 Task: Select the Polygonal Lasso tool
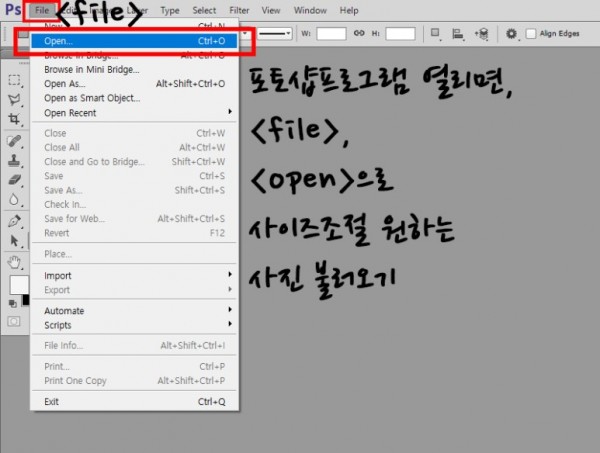click(x=14, y=99)
